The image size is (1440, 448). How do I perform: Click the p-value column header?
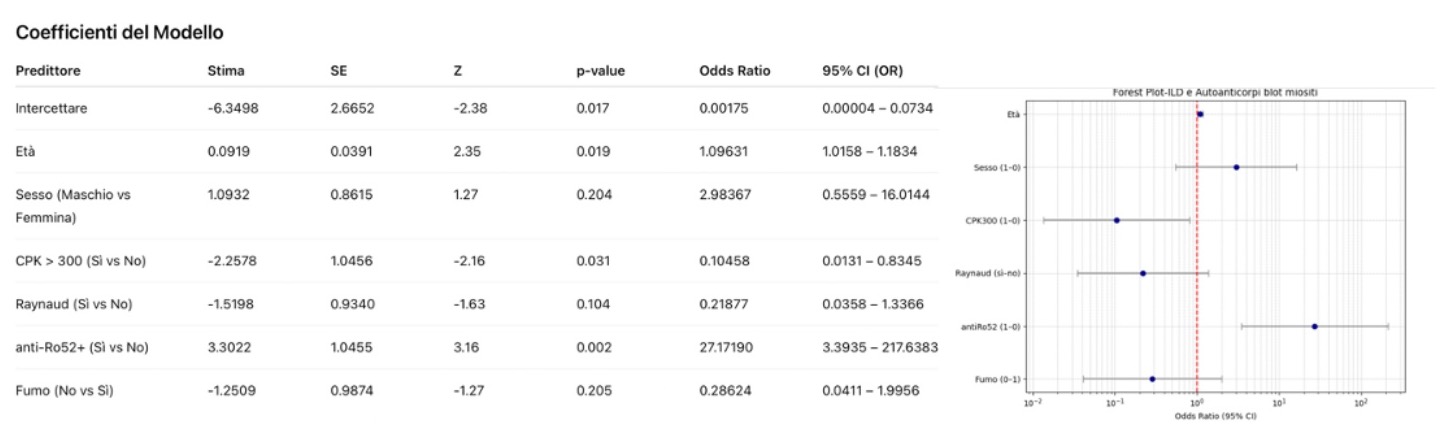600,71
